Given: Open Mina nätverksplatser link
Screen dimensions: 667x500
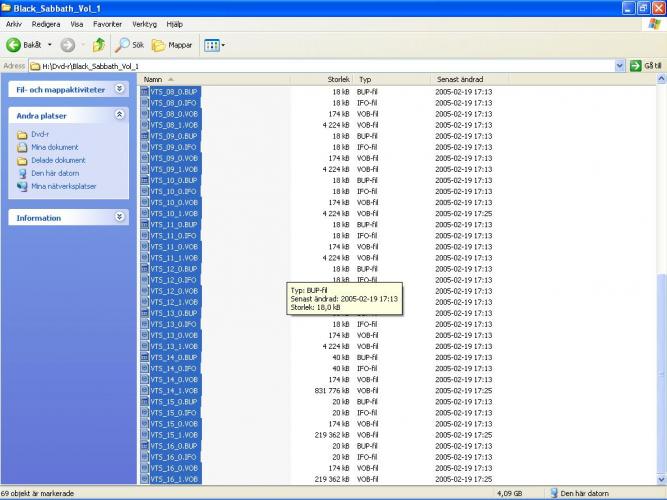Looking at the screenshot, I should tap(63, 186).
